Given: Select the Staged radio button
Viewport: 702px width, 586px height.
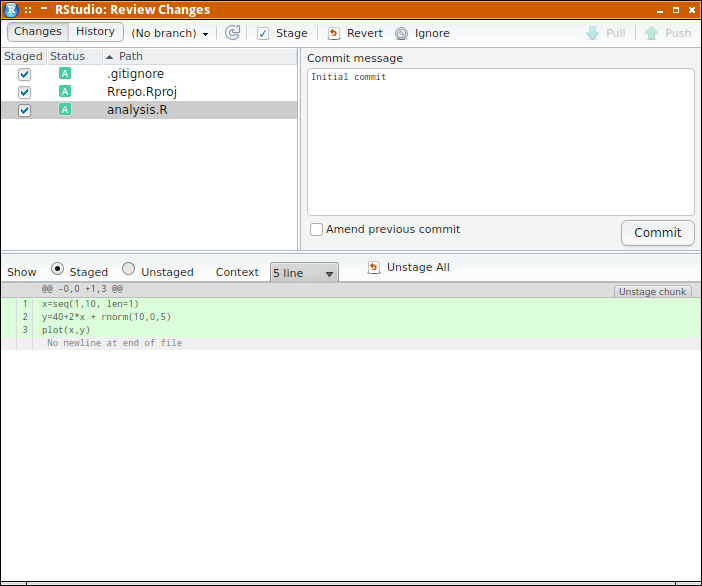Looking at the screenshot, I should tap(57, 269).
